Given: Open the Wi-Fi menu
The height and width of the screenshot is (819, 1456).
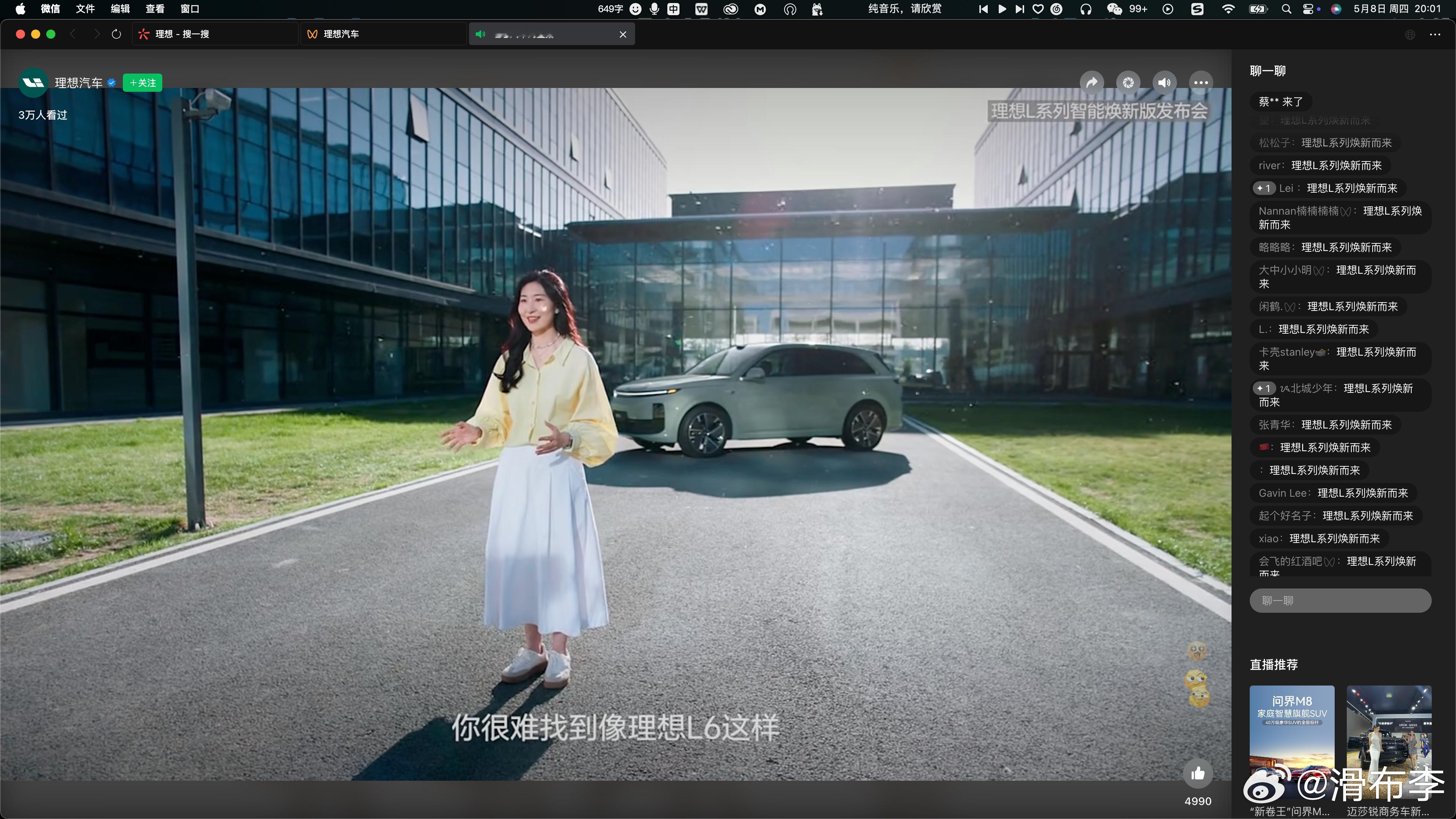Looking at the screenshot, I should coord(1228,8).
